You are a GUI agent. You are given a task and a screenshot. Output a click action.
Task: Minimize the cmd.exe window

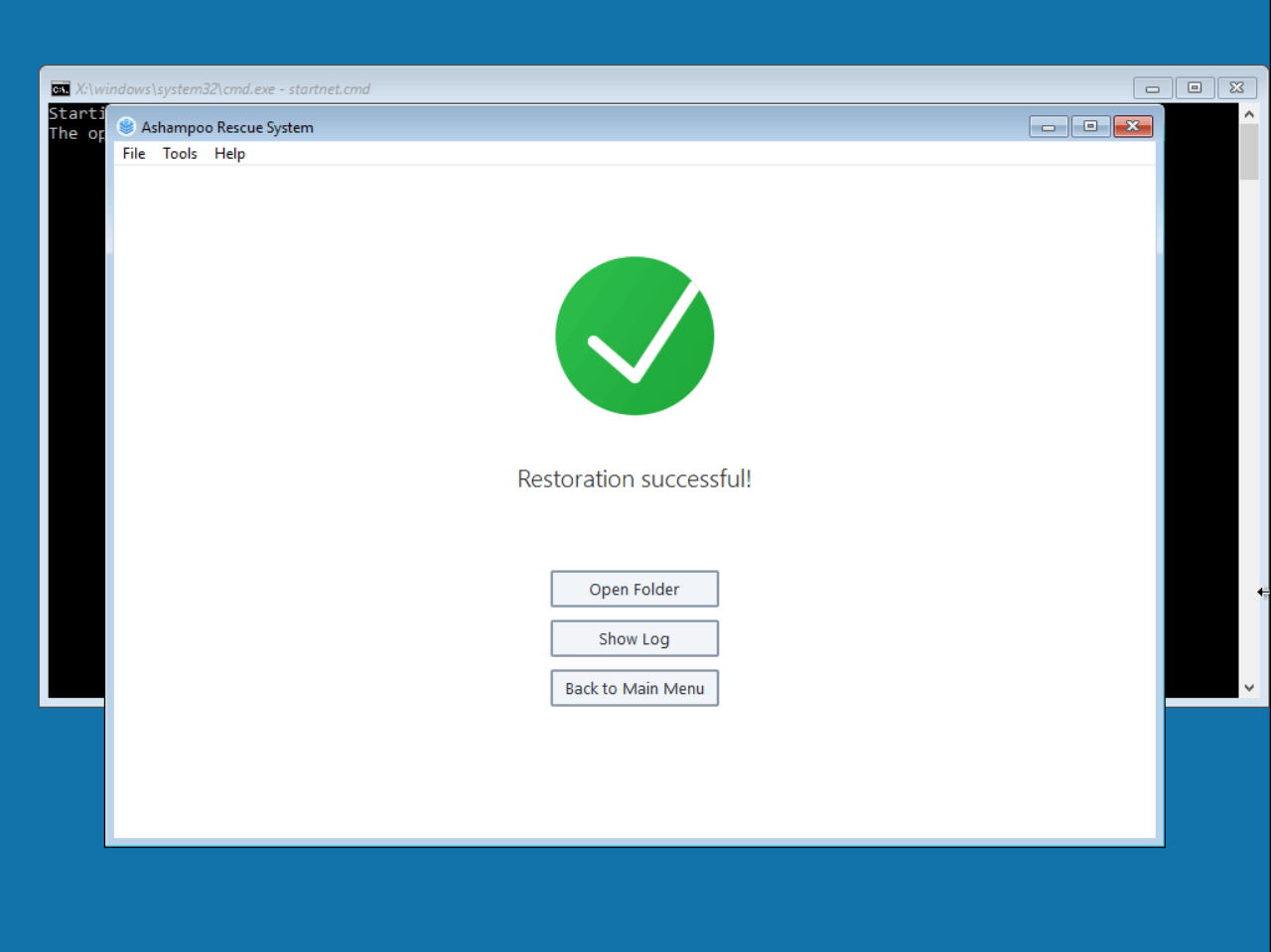pyautogui.click(x=1153, y=88)
